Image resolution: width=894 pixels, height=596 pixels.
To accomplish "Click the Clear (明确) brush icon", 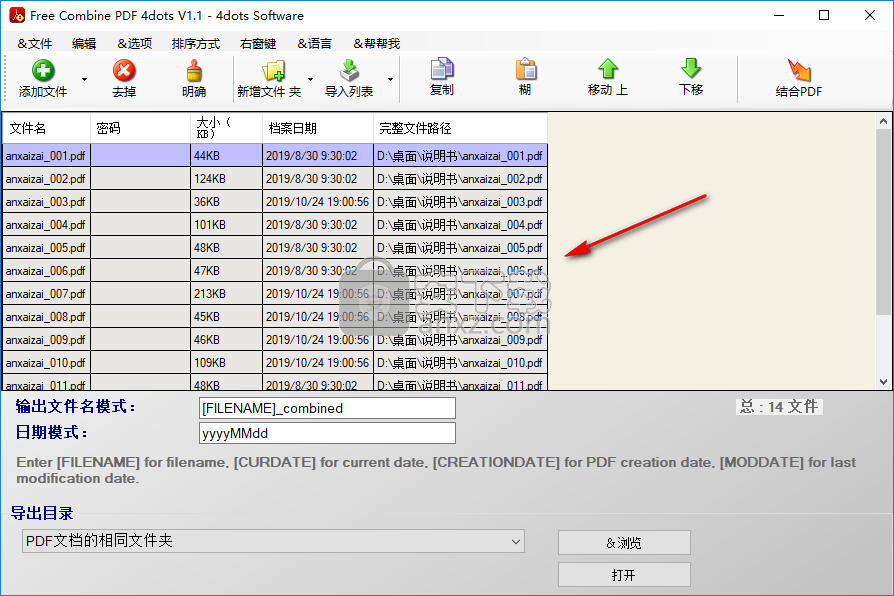I will pos(194,71).
